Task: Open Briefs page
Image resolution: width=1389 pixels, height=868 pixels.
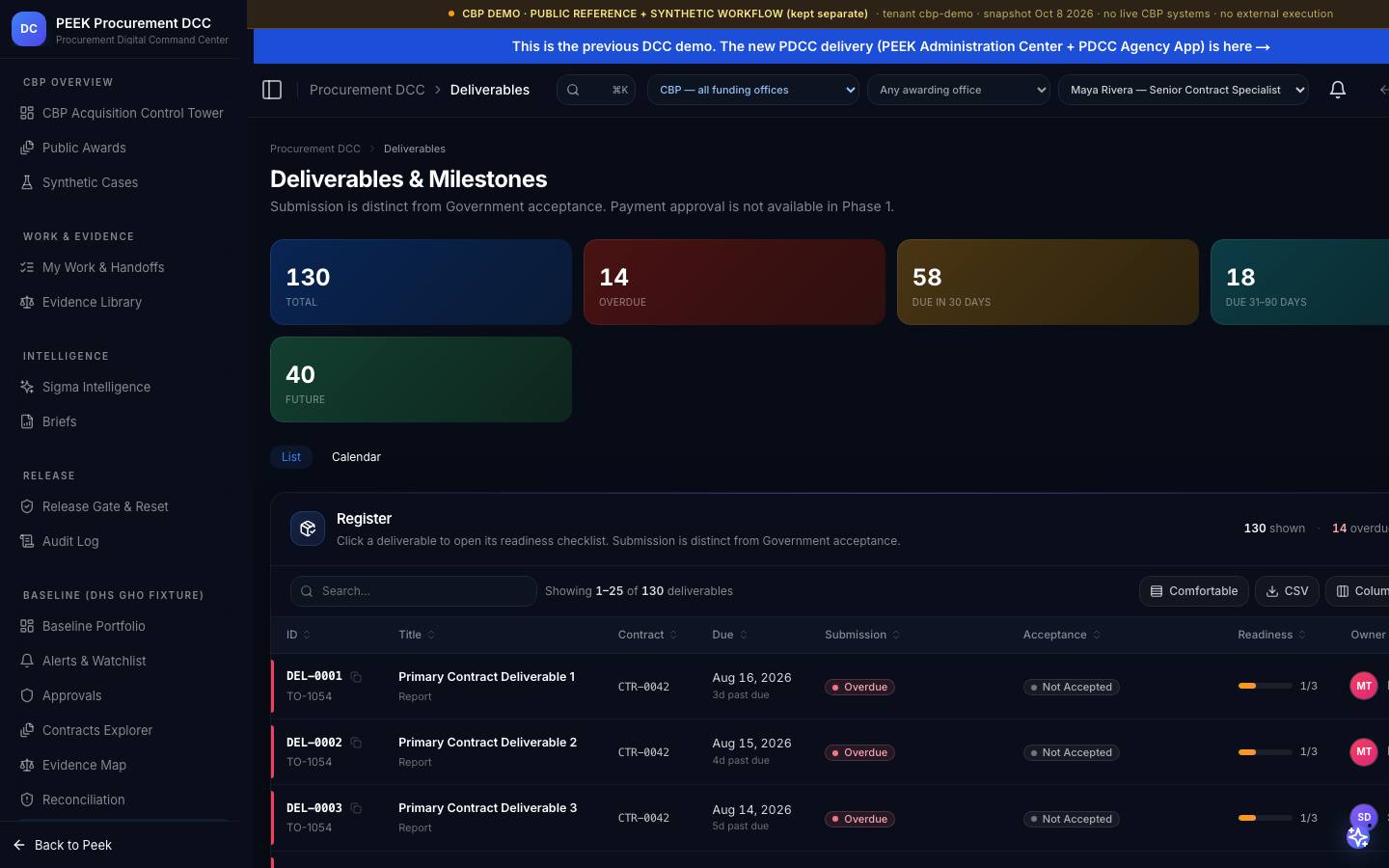Action: (122, 421)
